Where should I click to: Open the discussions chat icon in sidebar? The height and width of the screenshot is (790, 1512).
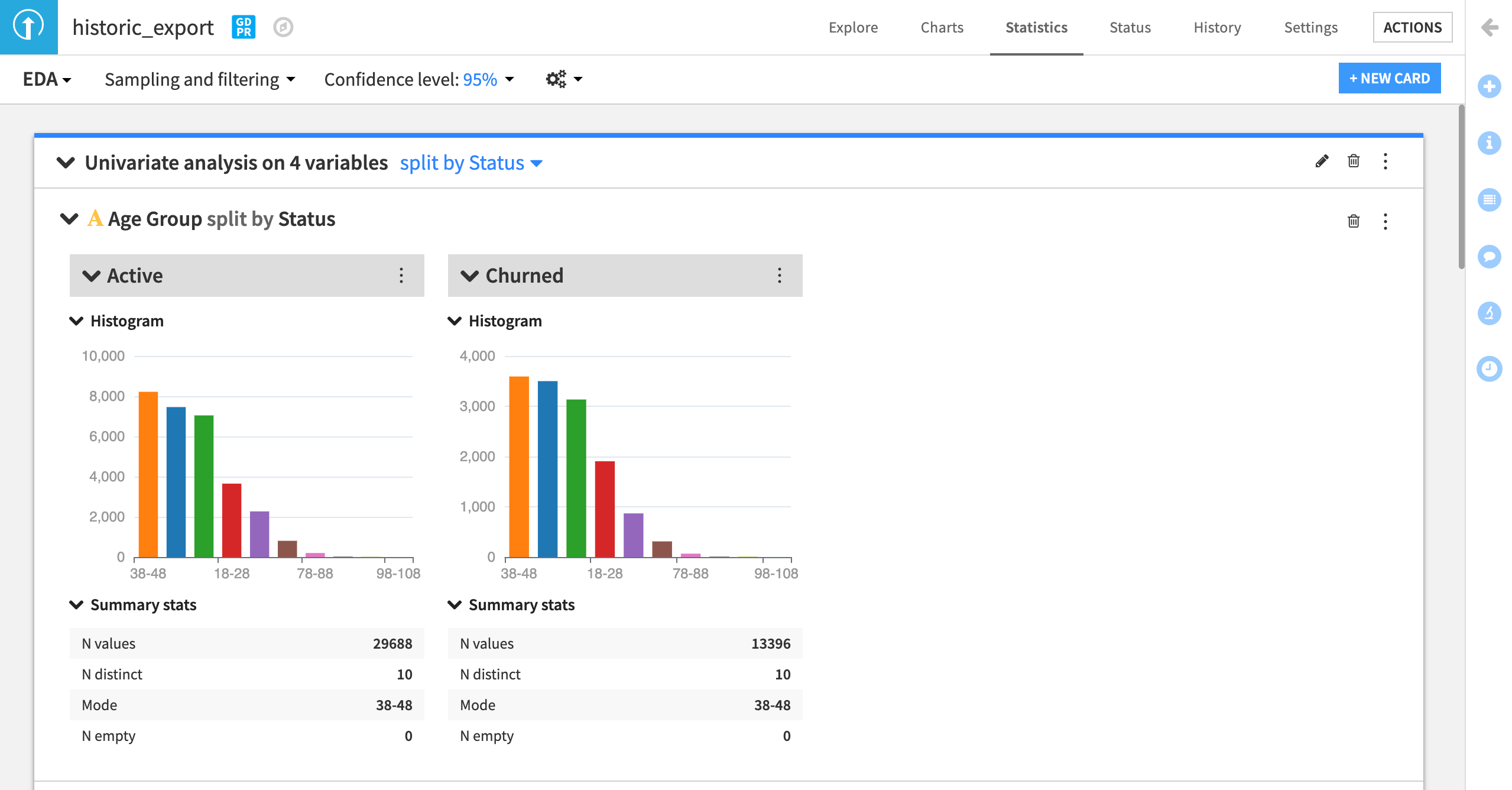click(1490, 256)
